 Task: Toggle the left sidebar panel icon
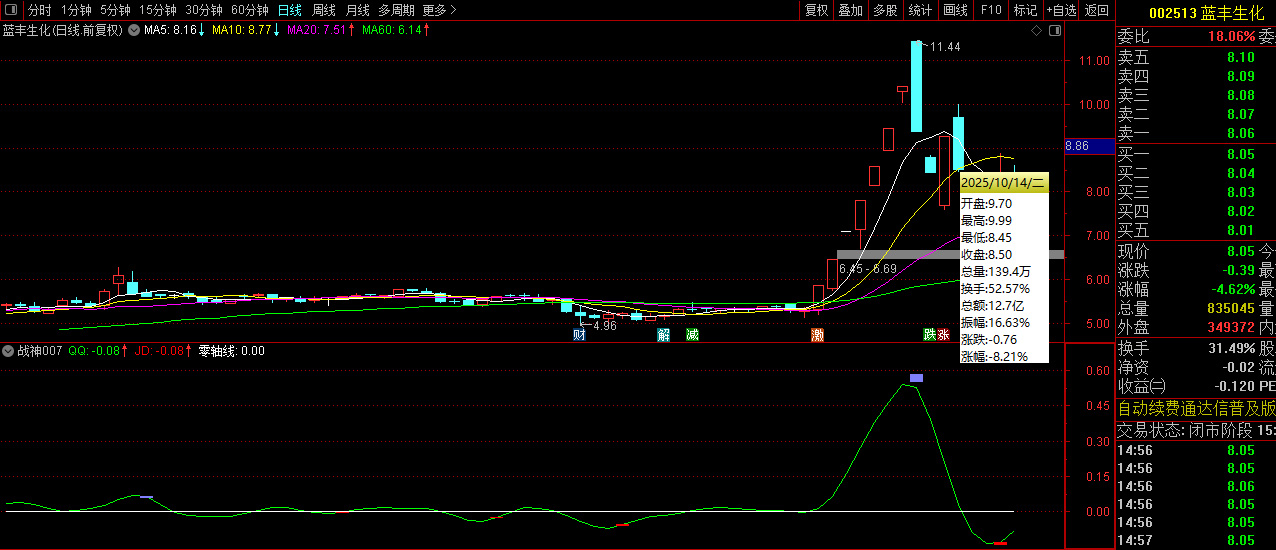coord(11,10)
